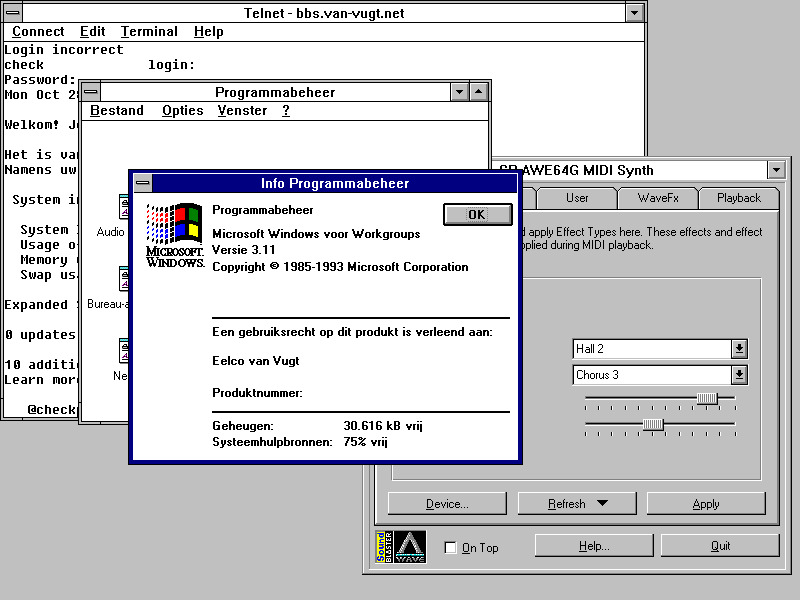The height and width of the screenshot is (600, 800).
Task: Click the WAVE logo icon
Action: [x=409, y=547]
